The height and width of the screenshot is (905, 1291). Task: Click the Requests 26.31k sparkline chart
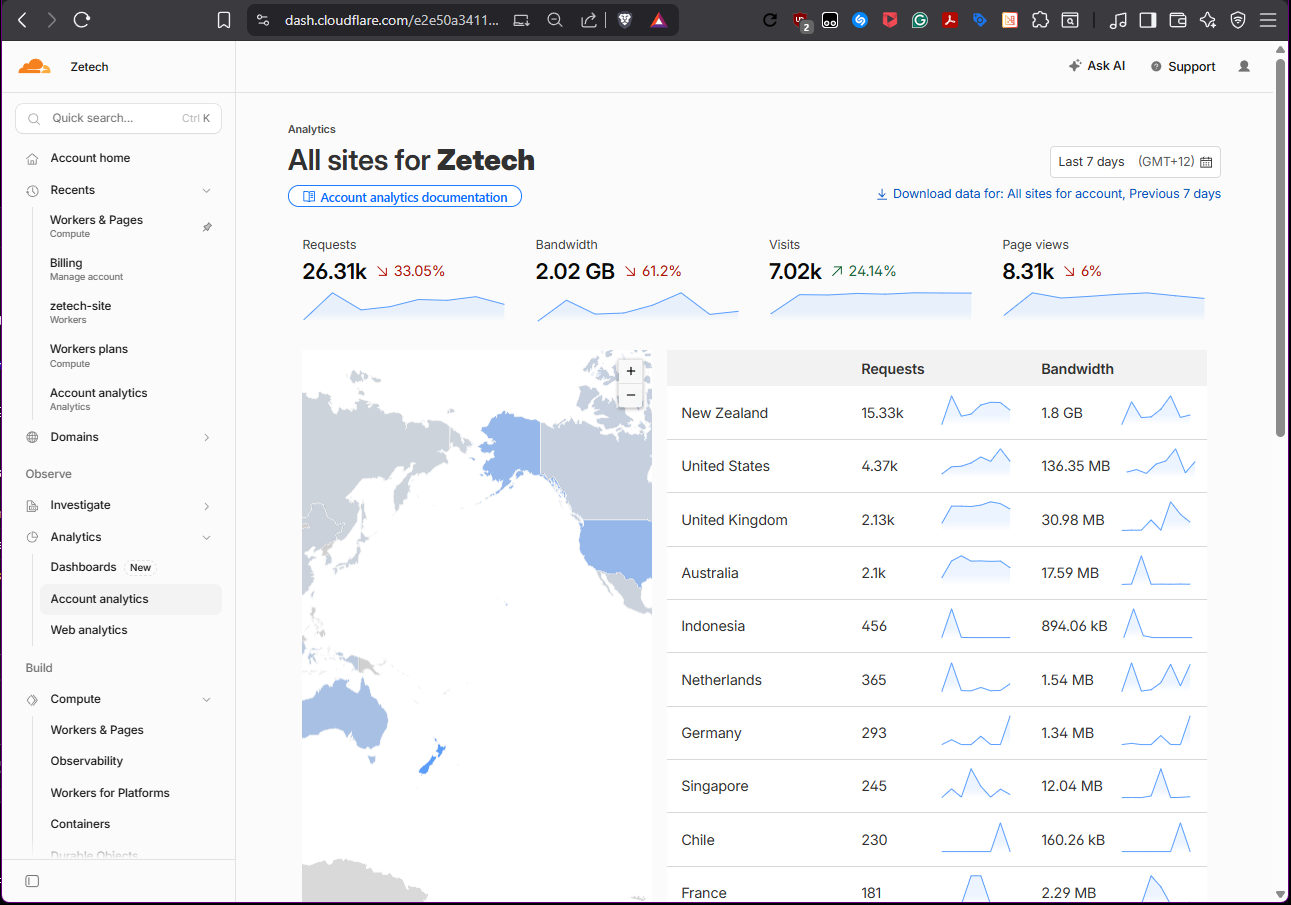pos(404,306)
